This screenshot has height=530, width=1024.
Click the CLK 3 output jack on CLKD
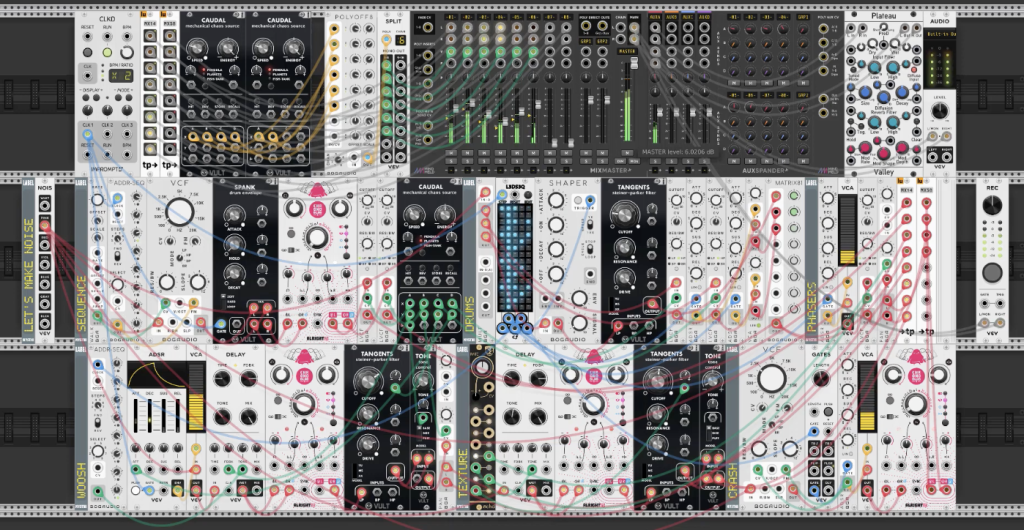pos(127,134)
